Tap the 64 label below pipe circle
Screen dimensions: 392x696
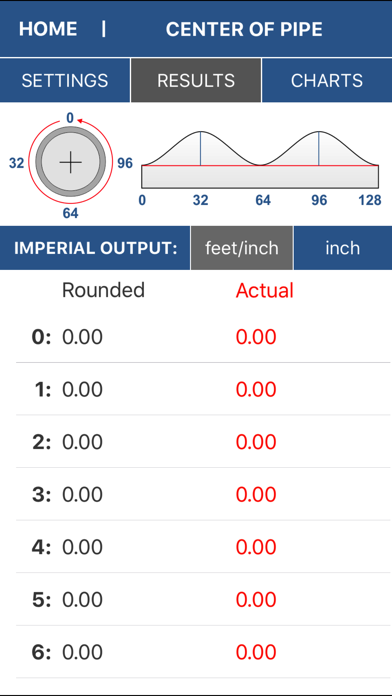[x=71, y=214]
